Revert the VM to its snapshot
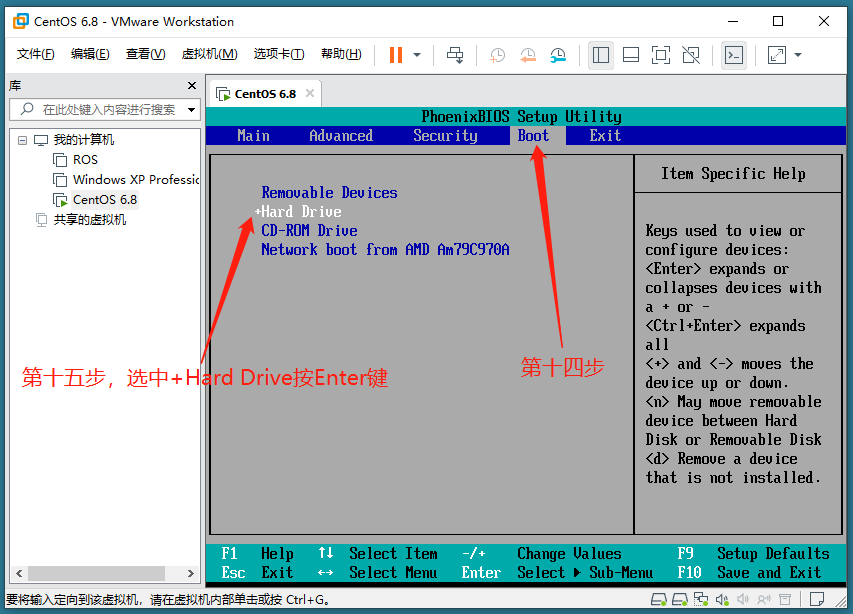The height and width of the screenshot is (614, 853). 527,56
